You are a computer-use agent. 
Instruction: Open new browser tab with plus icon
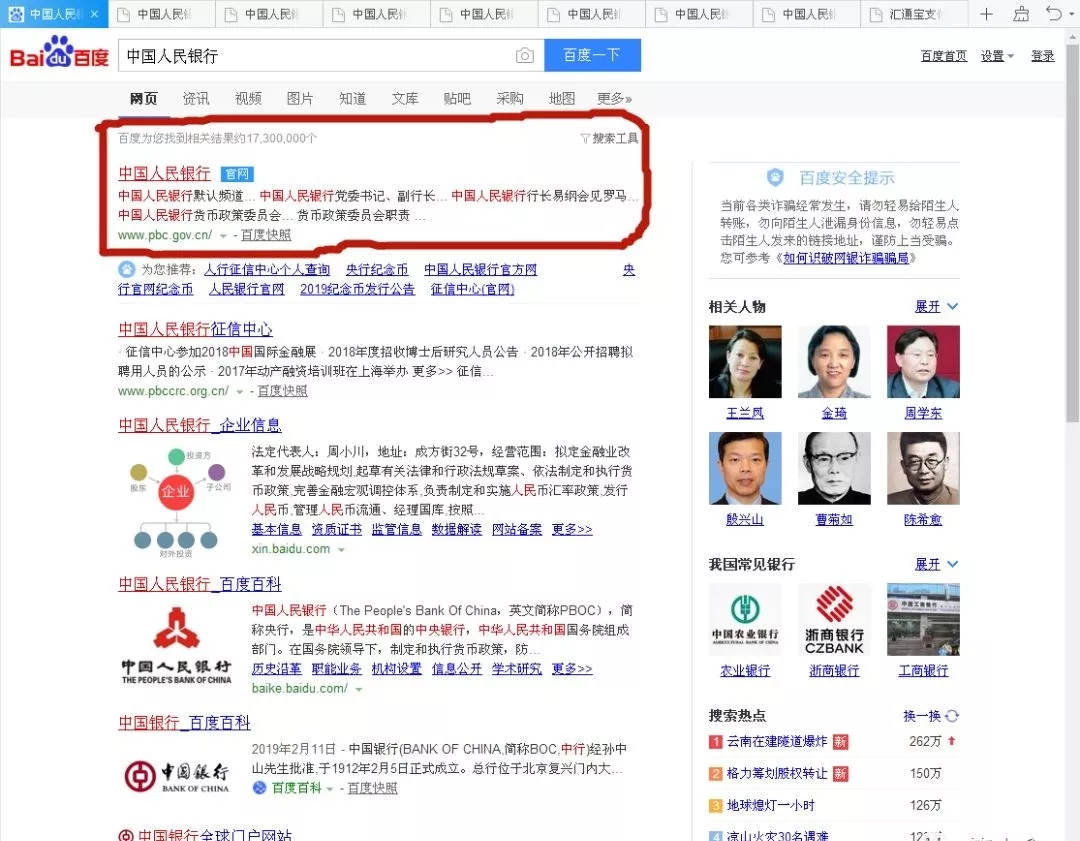coord(986,14)
